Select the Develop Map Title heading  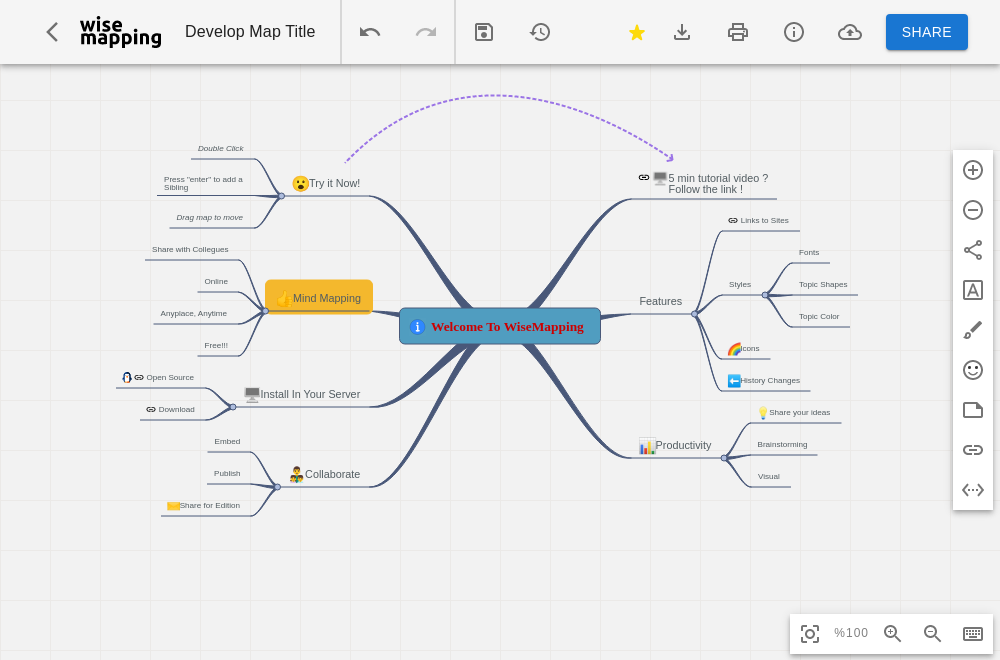click(250, 31)
